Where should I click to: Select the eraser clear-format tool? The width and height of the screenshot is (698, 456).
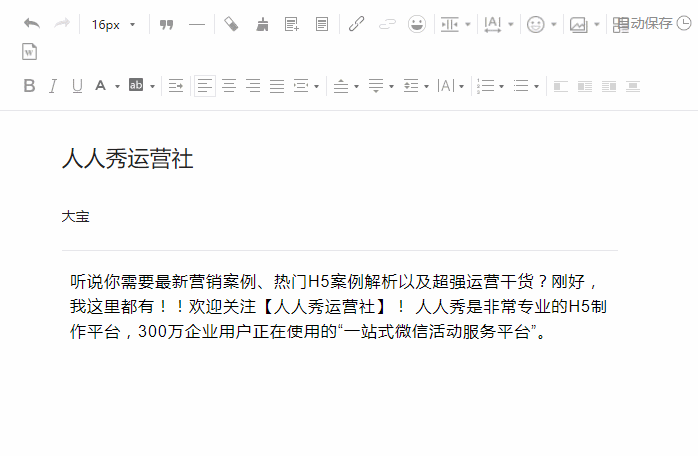click(231, 24)
